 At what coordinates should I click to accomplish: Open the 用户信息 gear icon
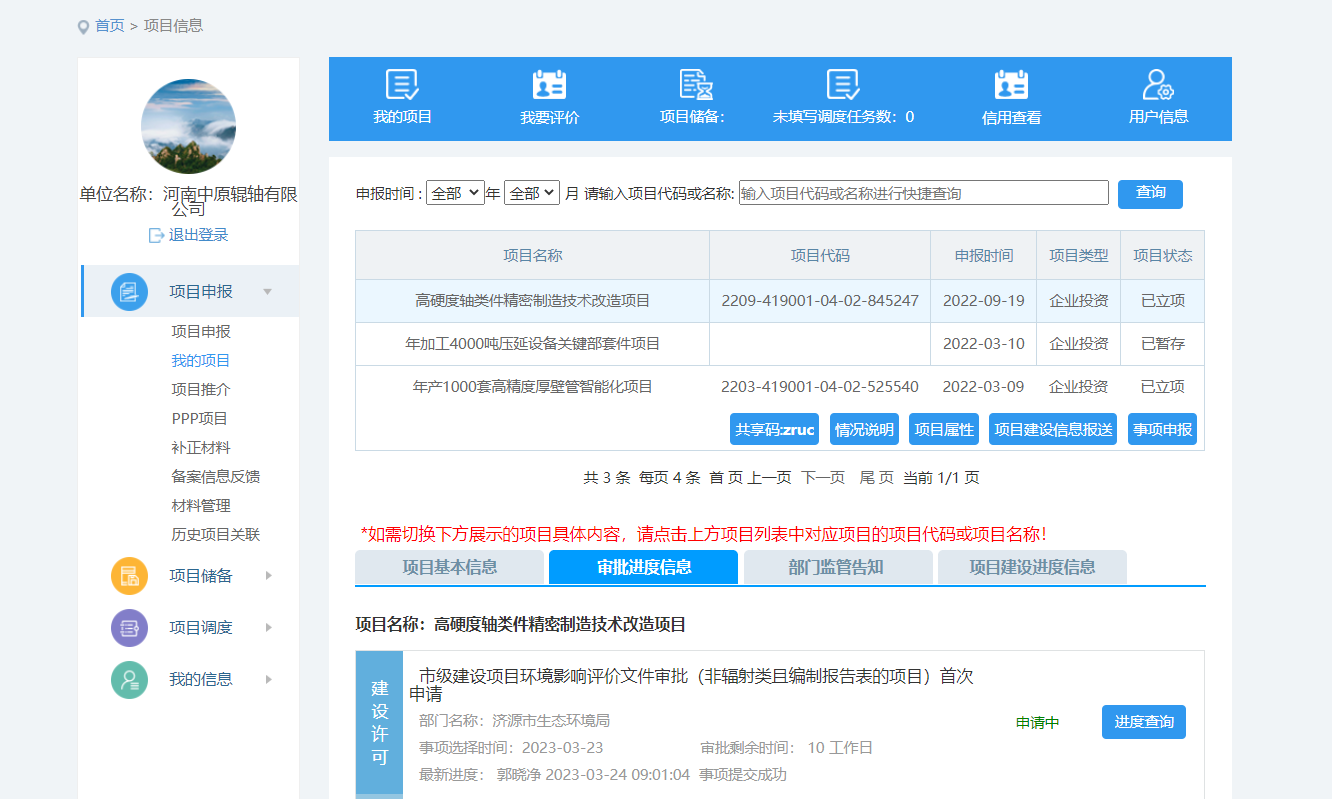tap(1158, 85)
